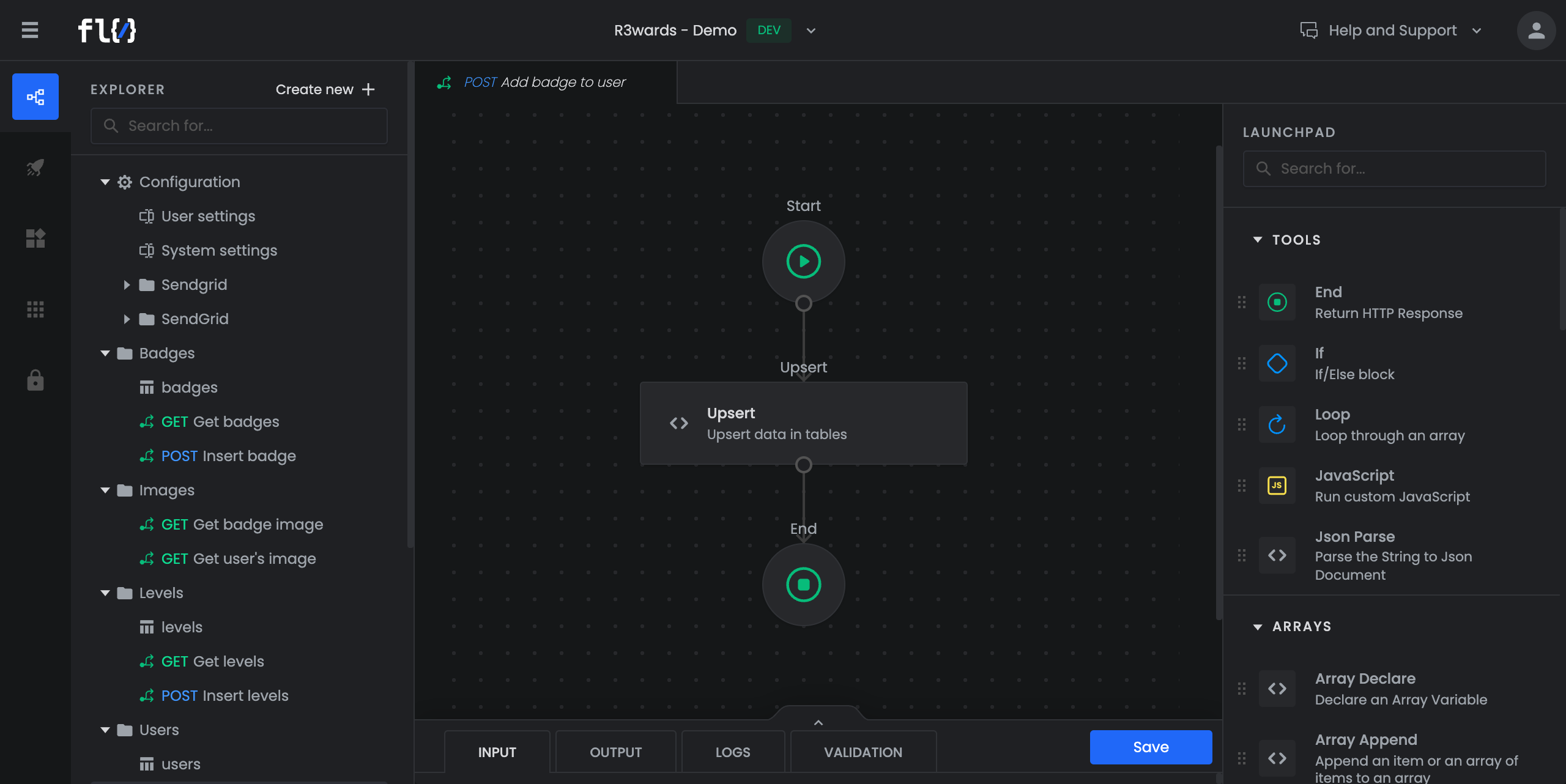Expand the Sendgrid folder
This screenshot has height=784, width=1566.
(127, 285)
